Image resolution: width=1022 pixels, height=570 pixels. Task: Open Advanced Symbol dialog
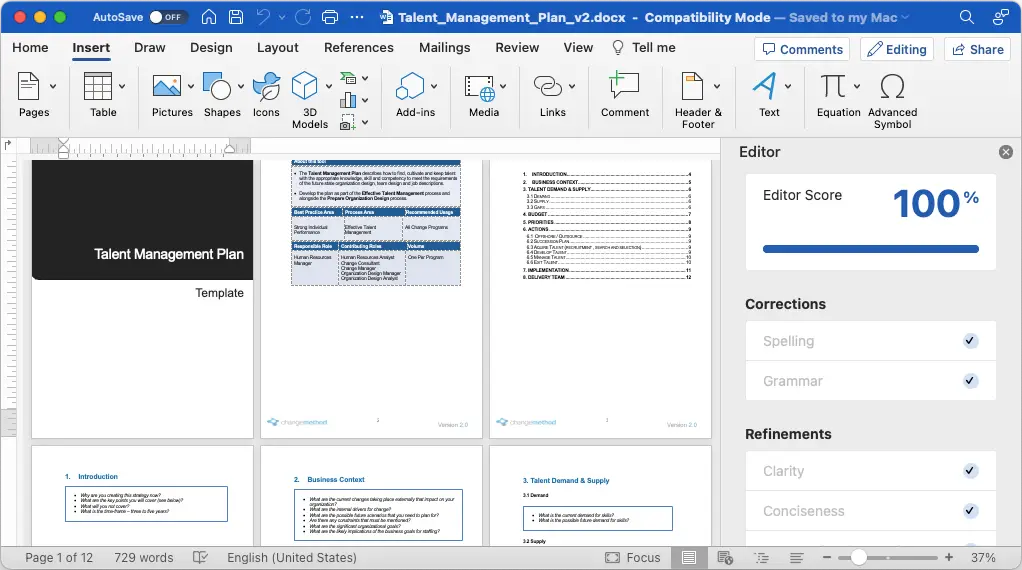click(x=892, y=100)
